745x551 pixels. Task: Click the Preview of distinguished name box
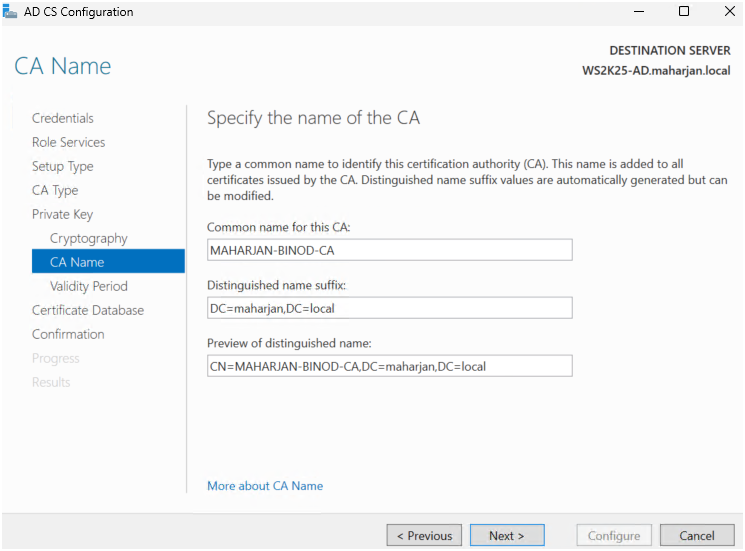389,366
